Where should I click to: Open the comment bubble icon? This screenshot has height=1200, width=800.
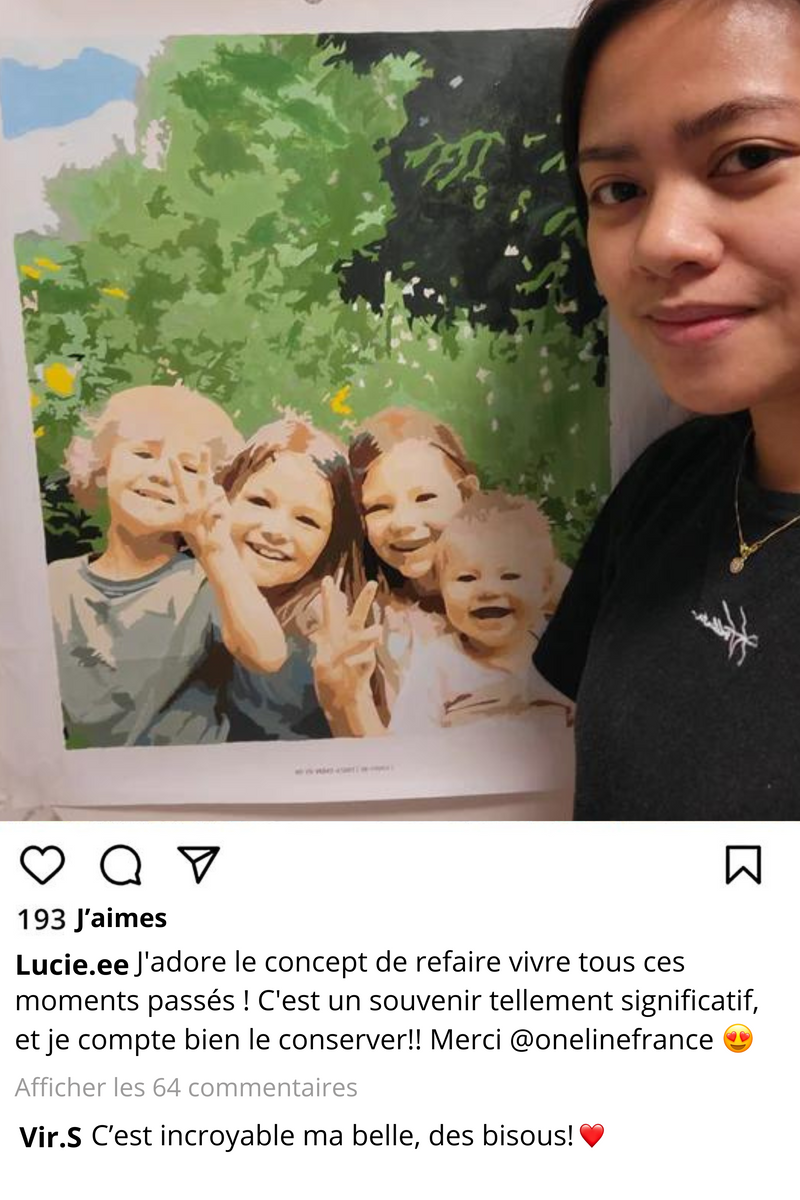[x=121, y=865]
